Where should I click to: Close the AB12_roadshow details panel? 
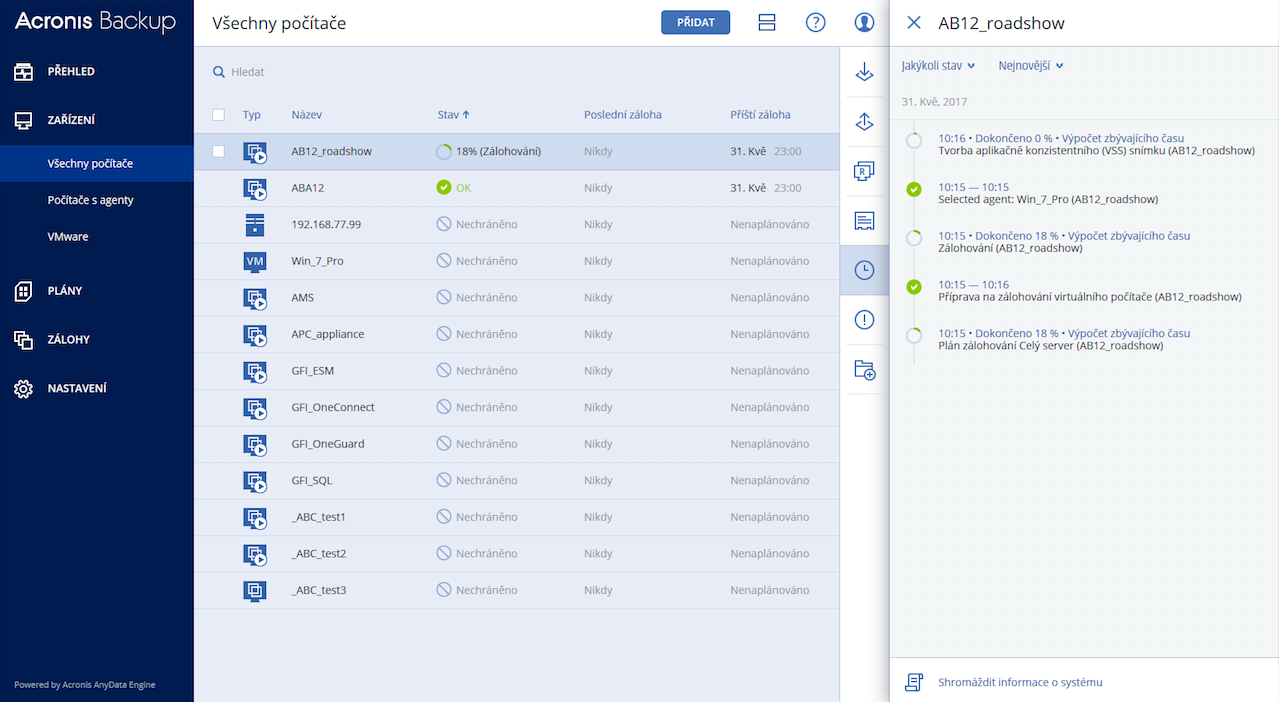913,23
